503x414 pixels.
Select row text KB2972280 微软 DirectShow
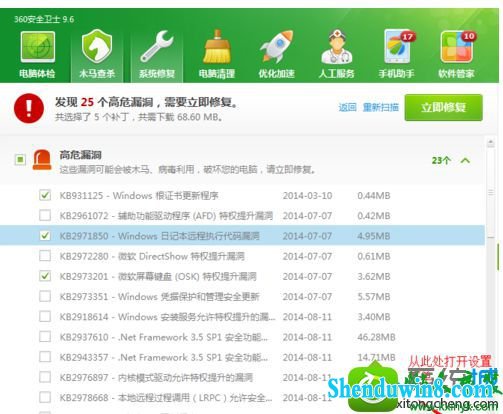pos(152,256)
